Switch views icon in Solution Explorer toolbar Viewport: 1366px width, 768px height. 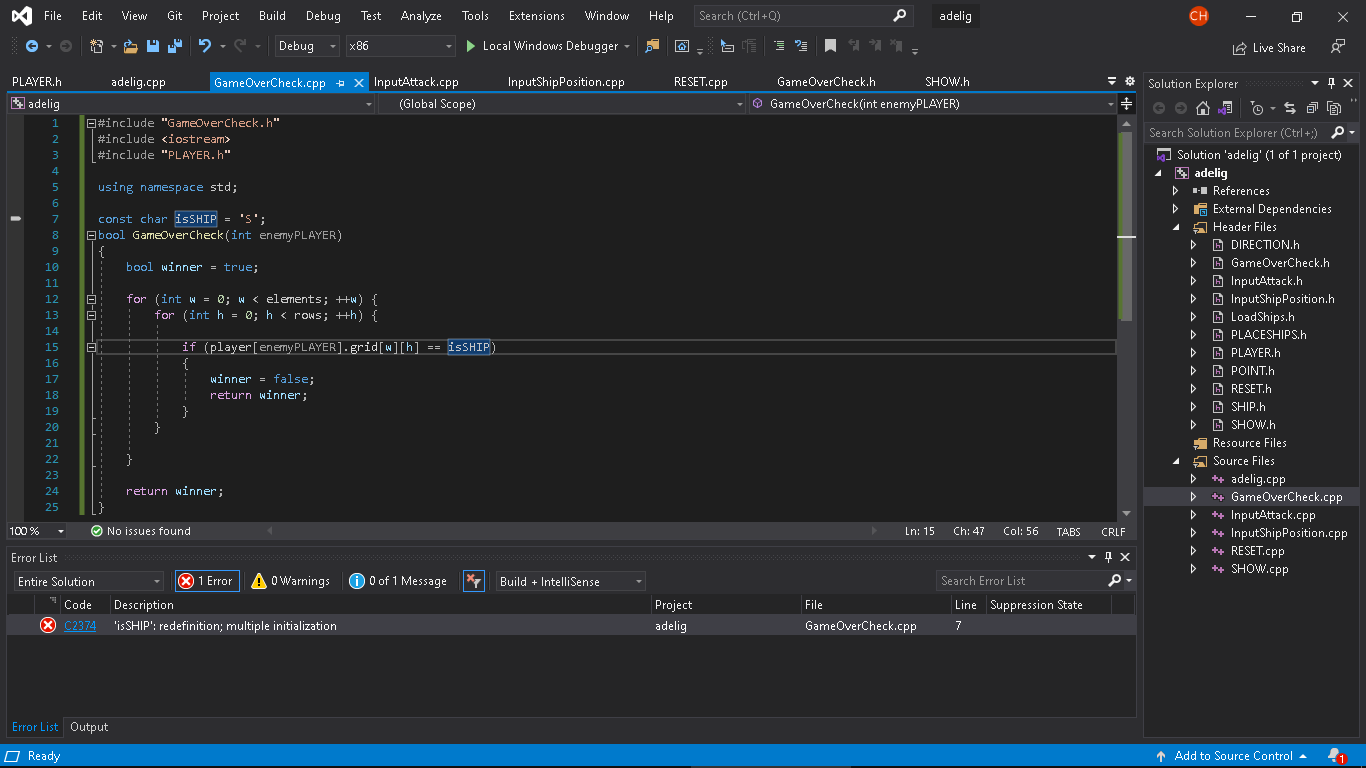pyautogui.click(x=1224, y=108)
